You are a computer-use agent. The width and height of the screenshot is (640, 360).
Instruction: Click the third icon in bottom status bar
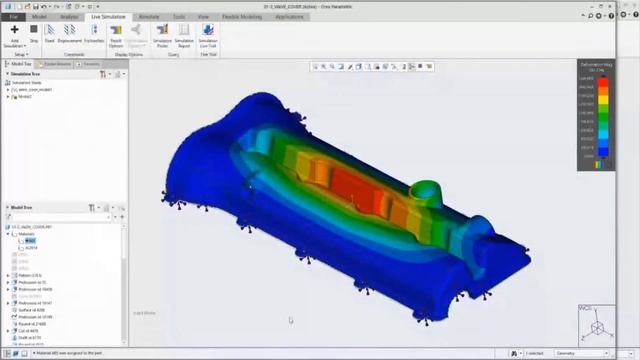click(x=24, y=353)
